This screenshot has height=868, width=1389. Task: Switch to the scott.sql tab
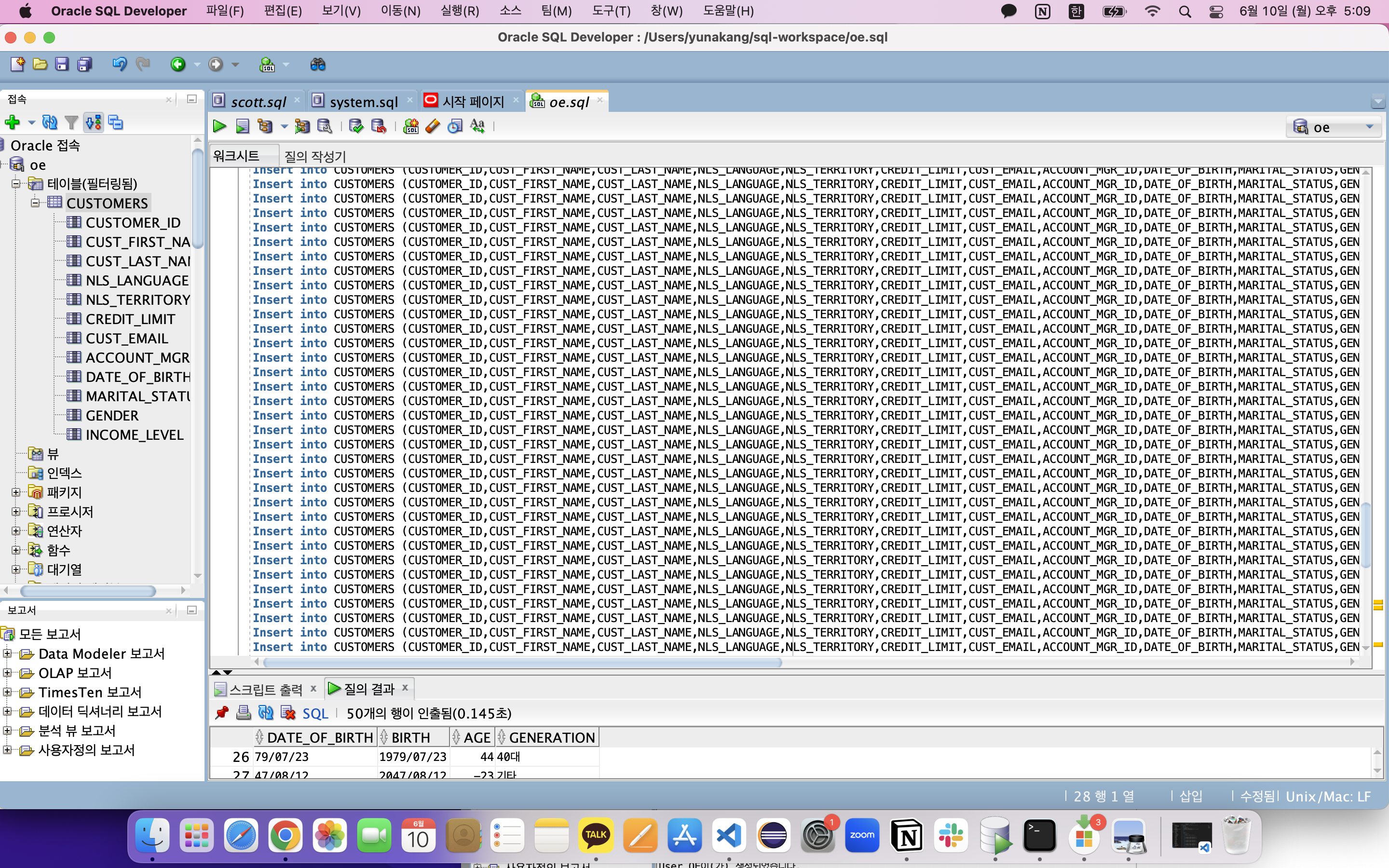pyautogui.click(x=259, y=102)
